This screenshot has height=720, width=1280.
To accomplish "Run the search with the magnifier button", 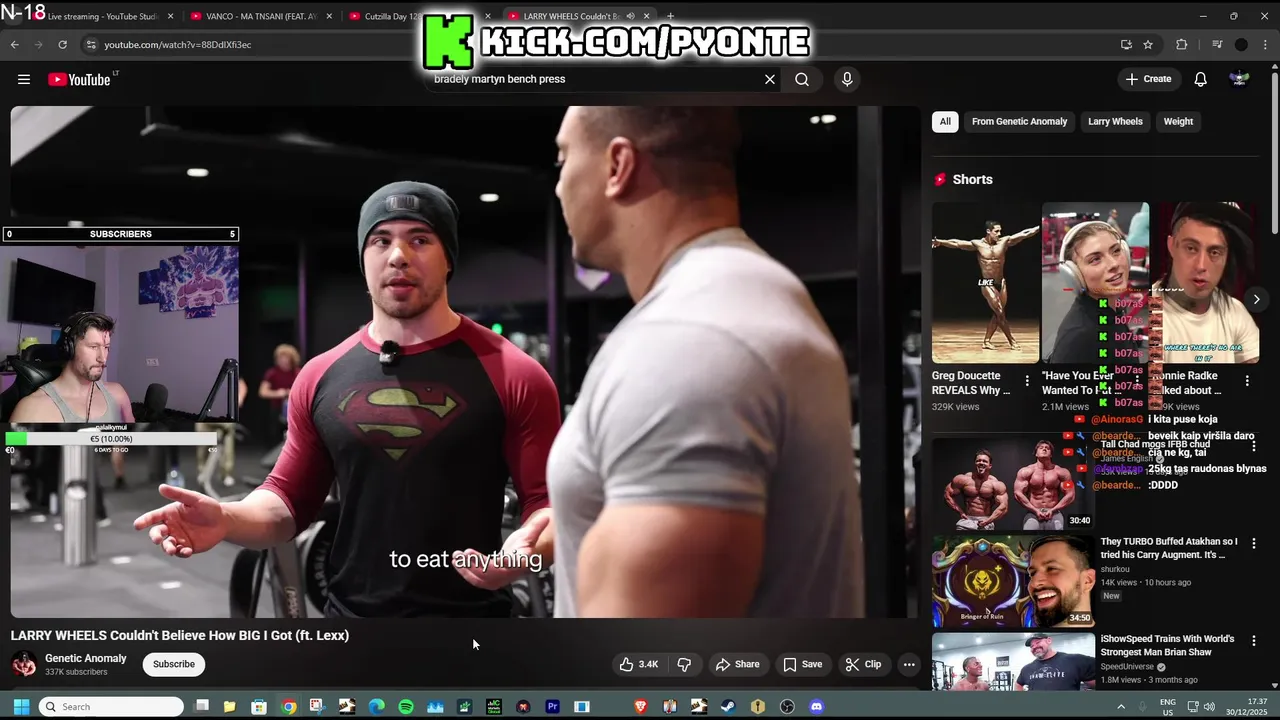I will [802, 79].
